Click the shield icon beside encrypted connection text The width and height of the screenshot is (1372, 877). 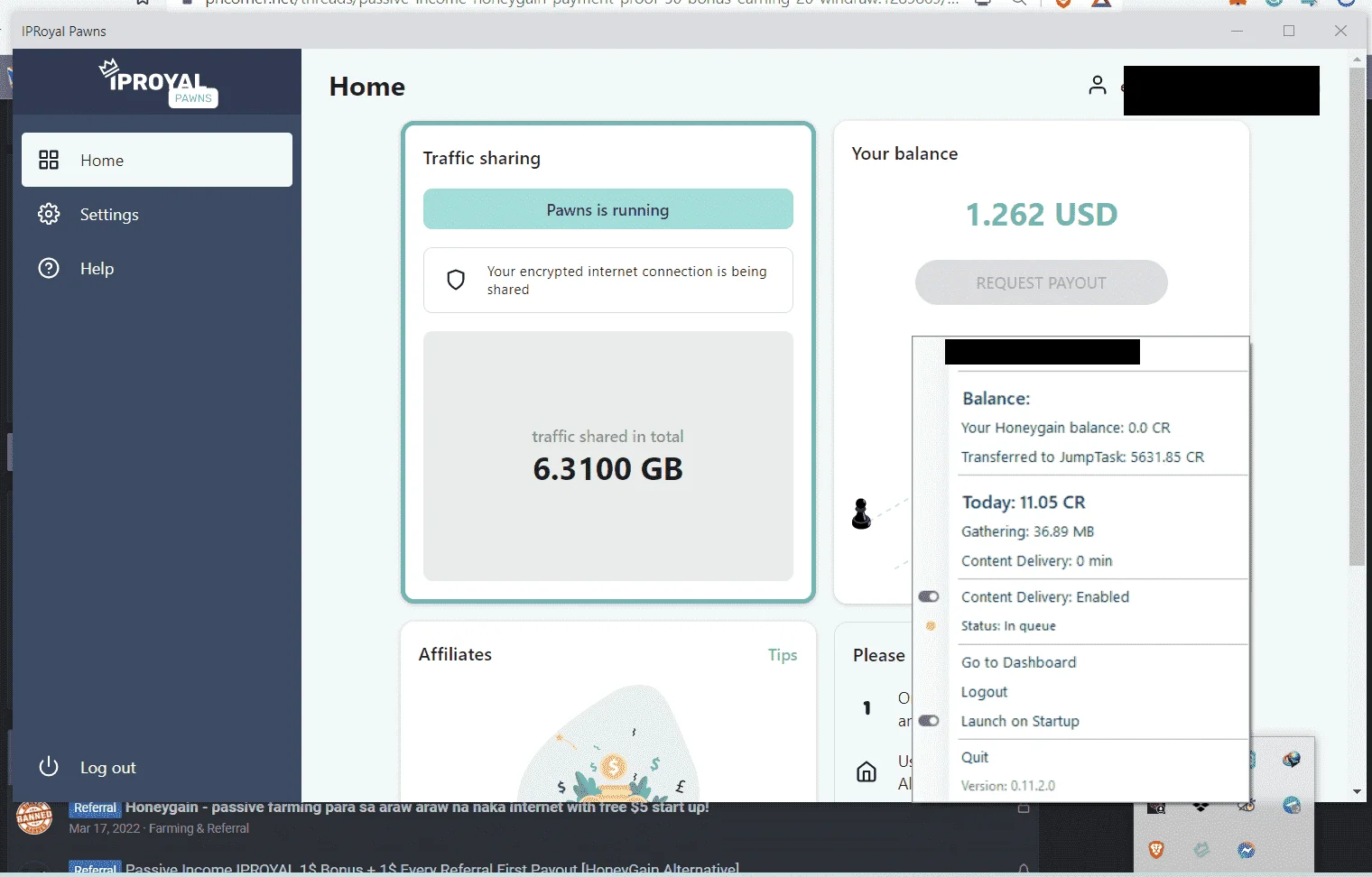(x=456, y=280)
